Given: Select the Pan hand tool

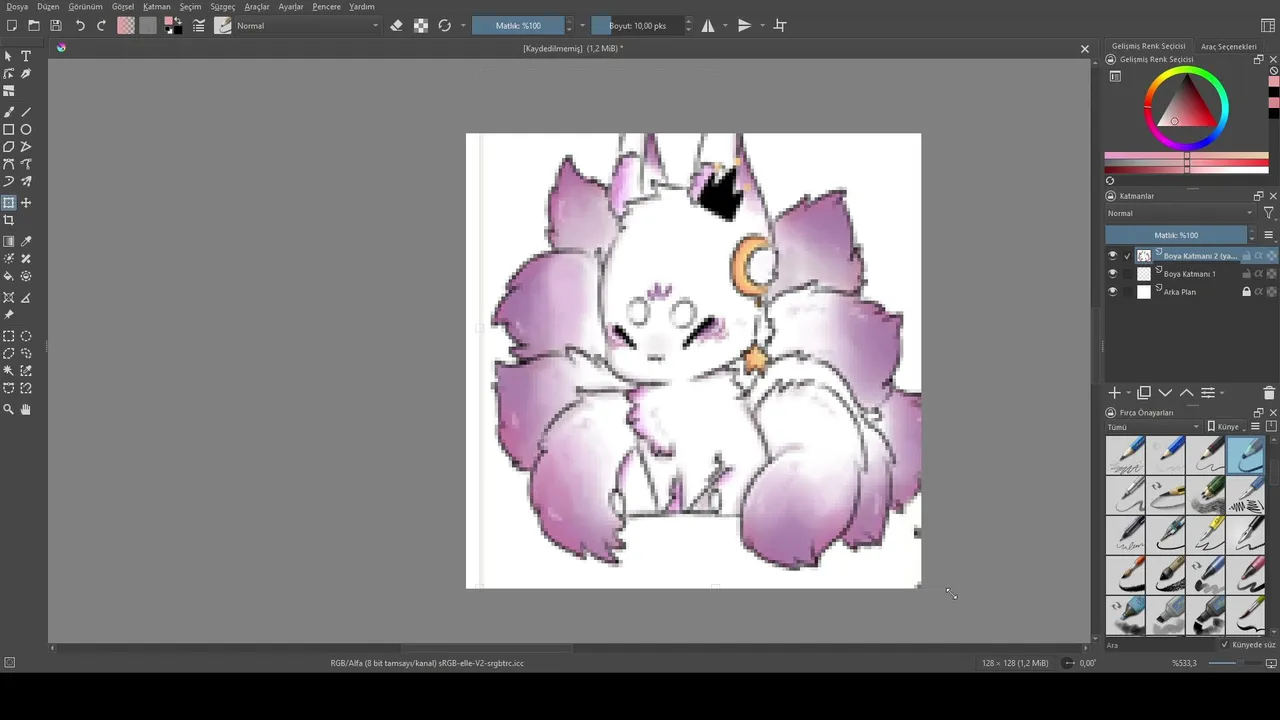Looking at the screenshot, I should pos(26,409).
